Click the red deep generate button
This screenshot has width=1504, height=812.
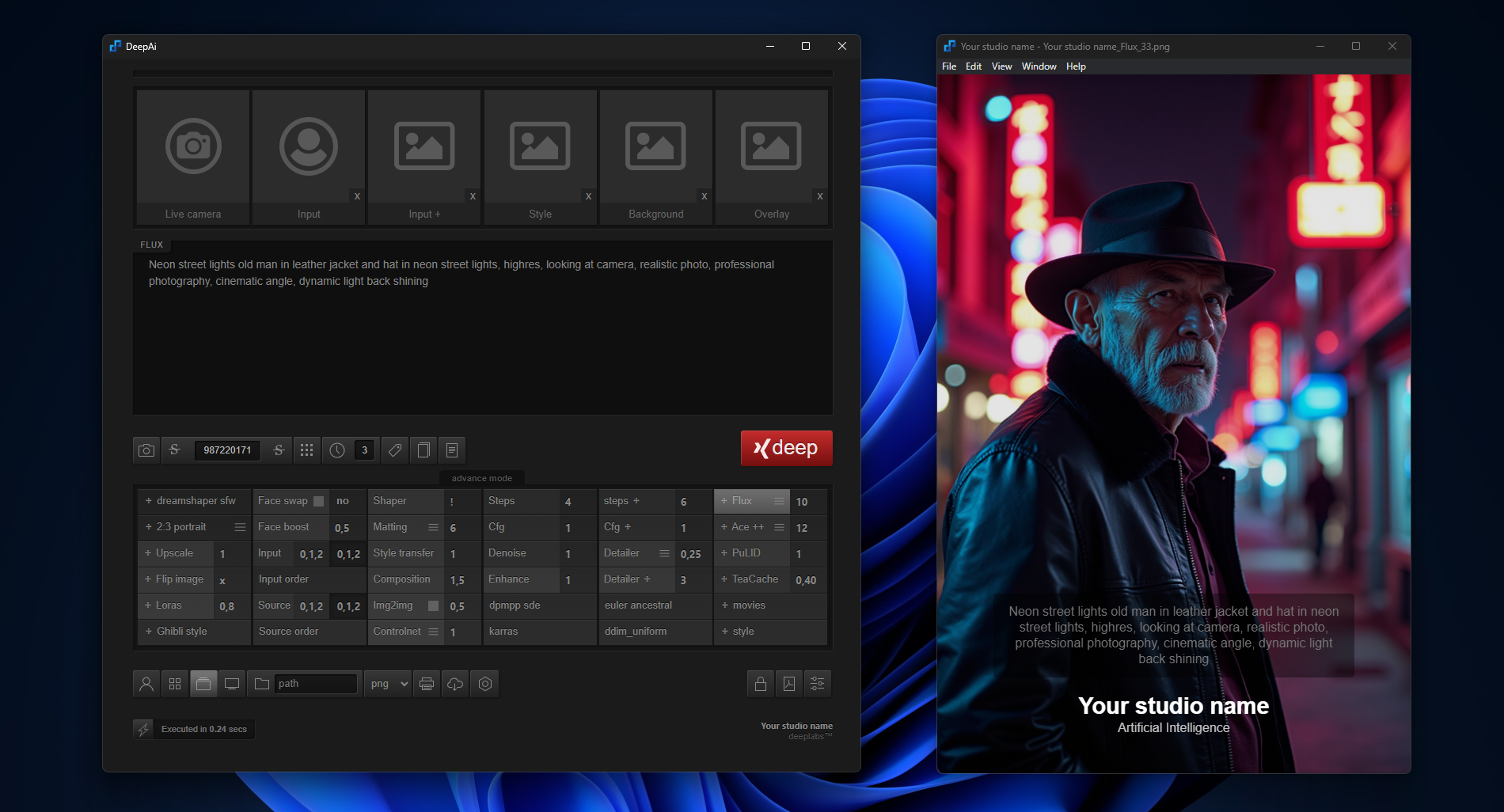(x=786, y=448)
